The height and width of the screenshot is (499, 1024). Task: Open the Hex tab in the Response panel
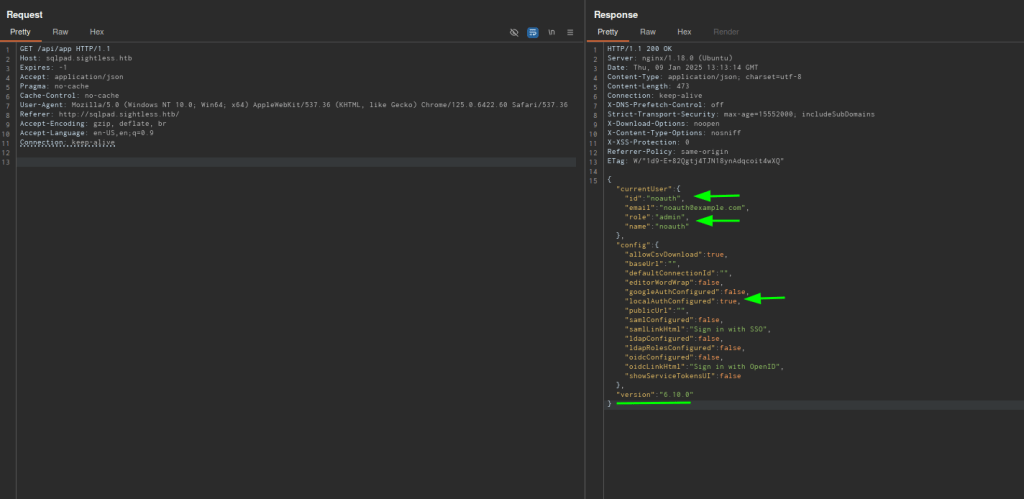[684, 32]
